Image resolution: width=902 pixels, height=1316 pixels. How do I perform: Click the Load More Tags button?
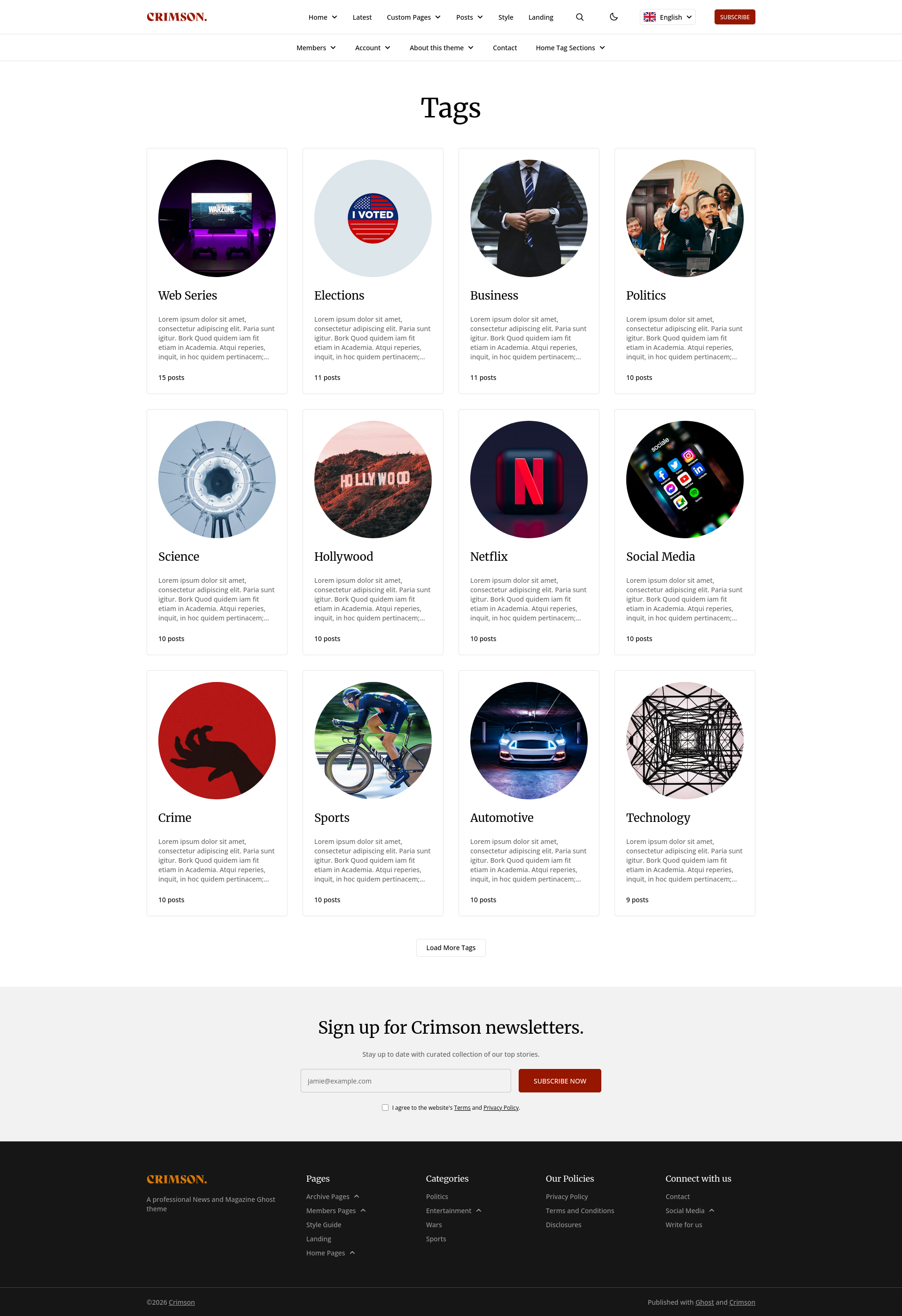coord(451,947)
